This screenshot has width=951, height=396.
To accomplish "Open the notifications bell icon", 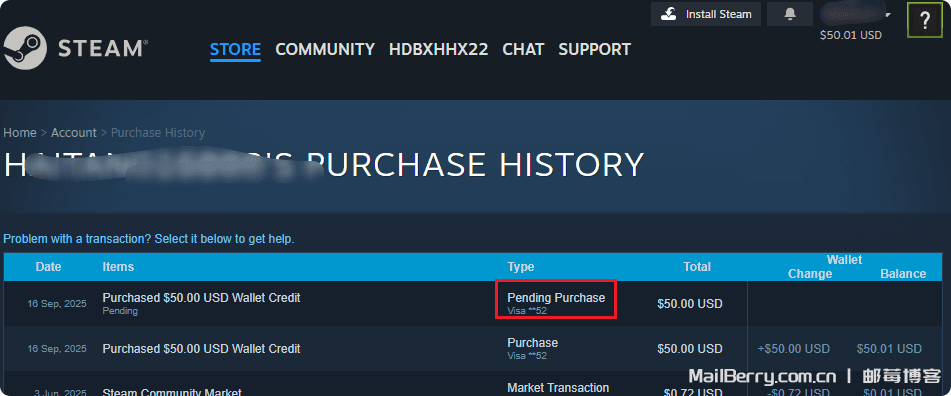I will [790, 15].
